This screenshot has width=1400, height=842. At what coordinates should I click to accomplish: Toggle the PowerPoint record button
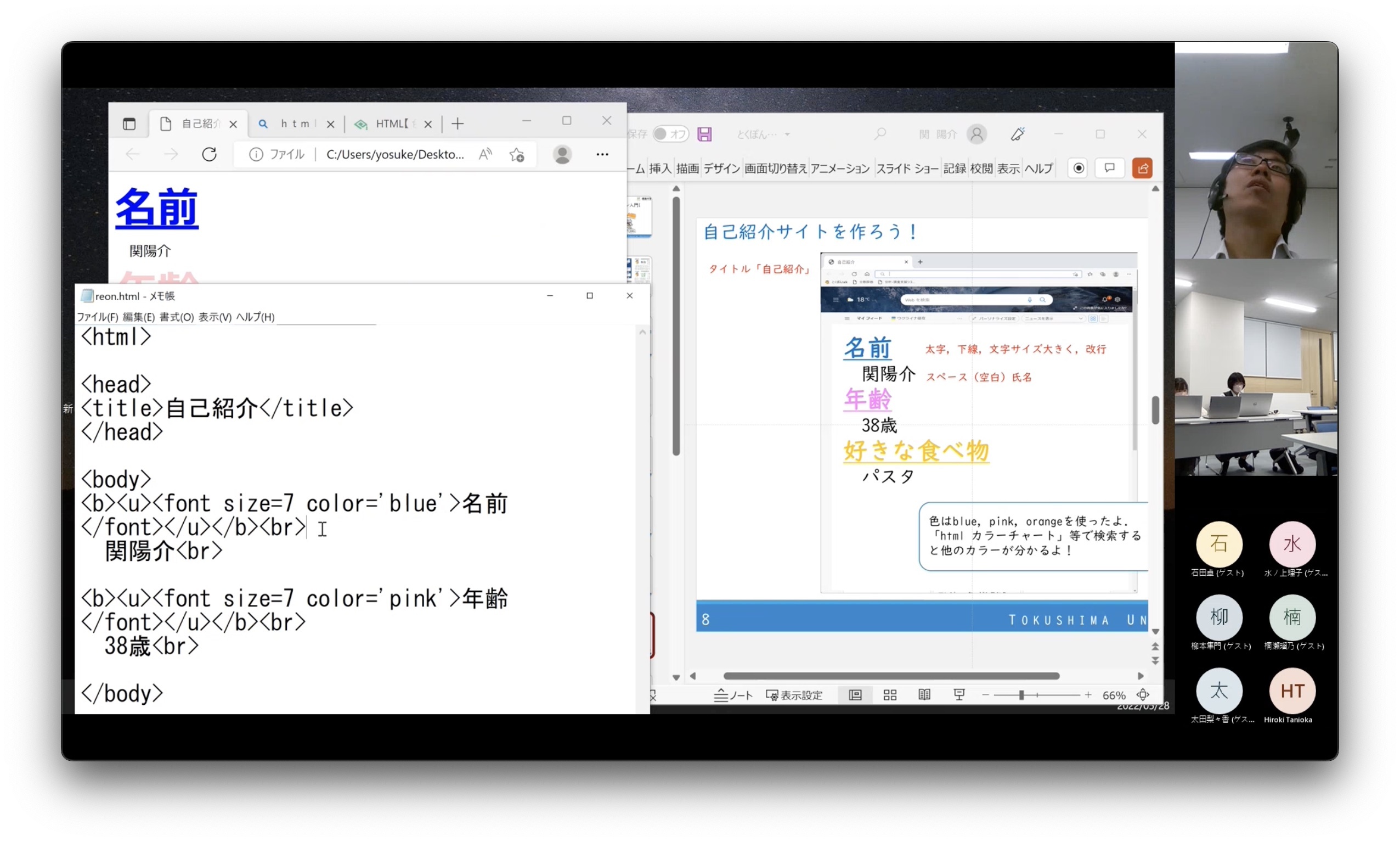pos(1078,168)
